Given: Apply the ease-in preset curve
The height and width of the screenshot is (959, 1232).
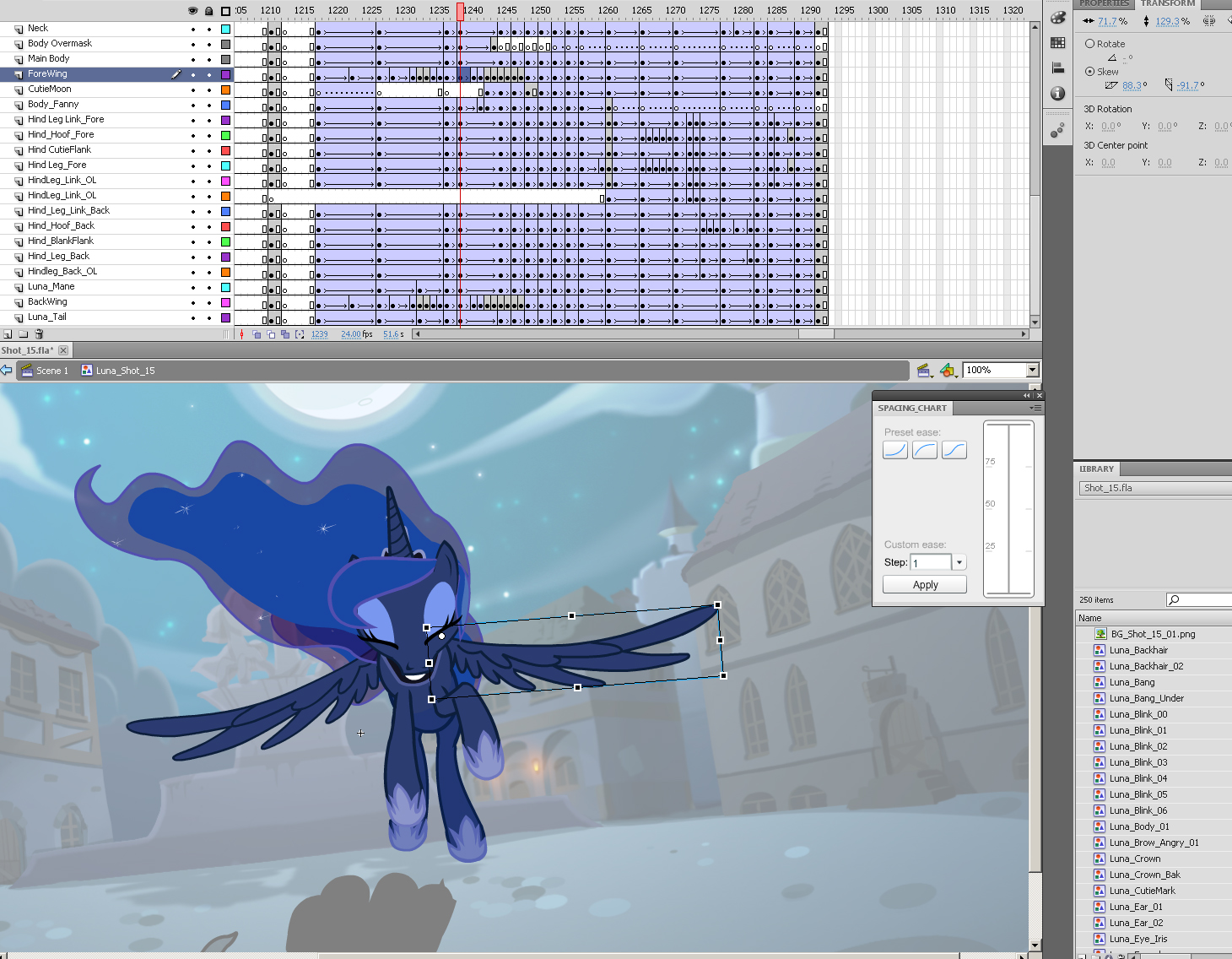Looking at the screenshot, I should coord(895,450).
